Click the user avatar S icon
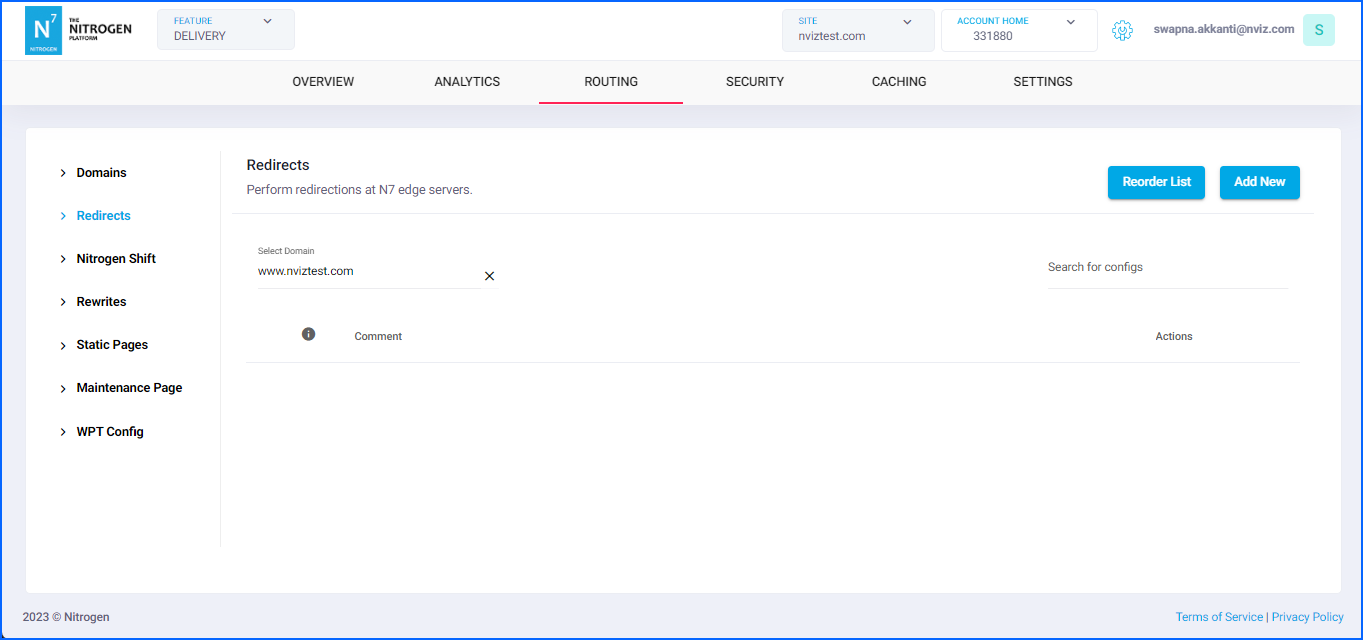This screenshot has width=1363, height=640. point(1318,30)
